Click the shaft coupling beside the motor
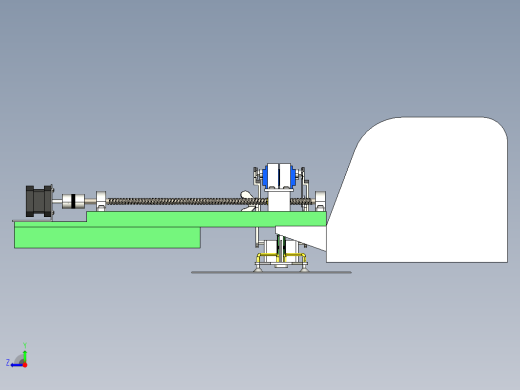The width and height of the screenshot is (520, 390). pyautogui.click(x=73, y=201)
